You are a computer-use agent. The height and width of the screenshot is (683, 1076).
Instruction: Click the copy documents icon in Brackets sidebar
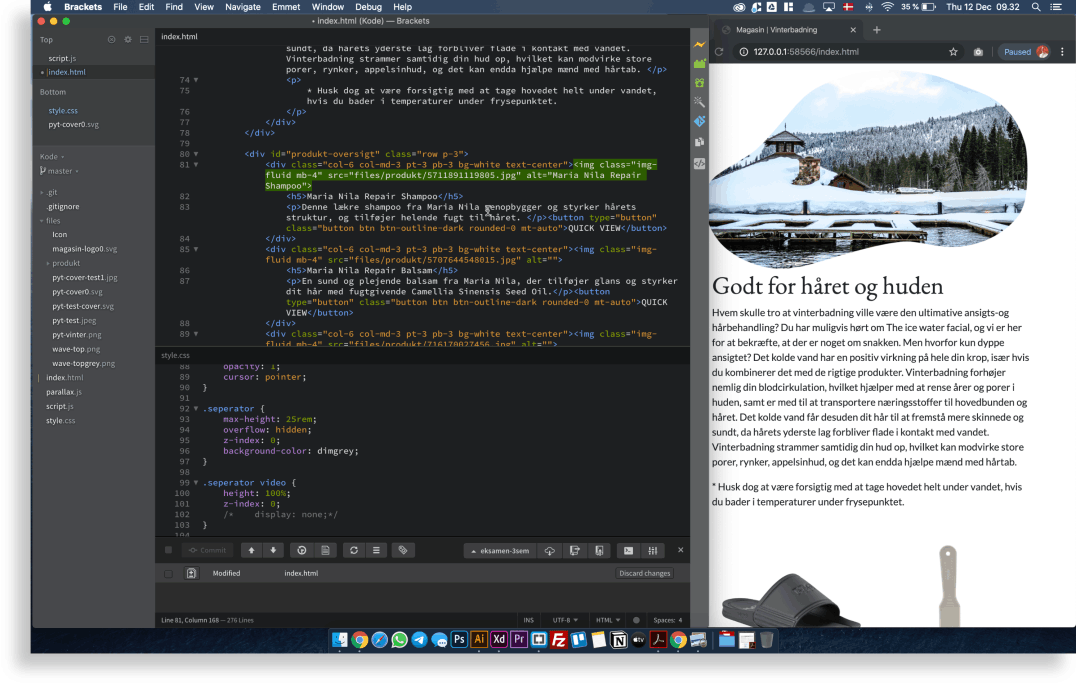(x=699, y=142)
